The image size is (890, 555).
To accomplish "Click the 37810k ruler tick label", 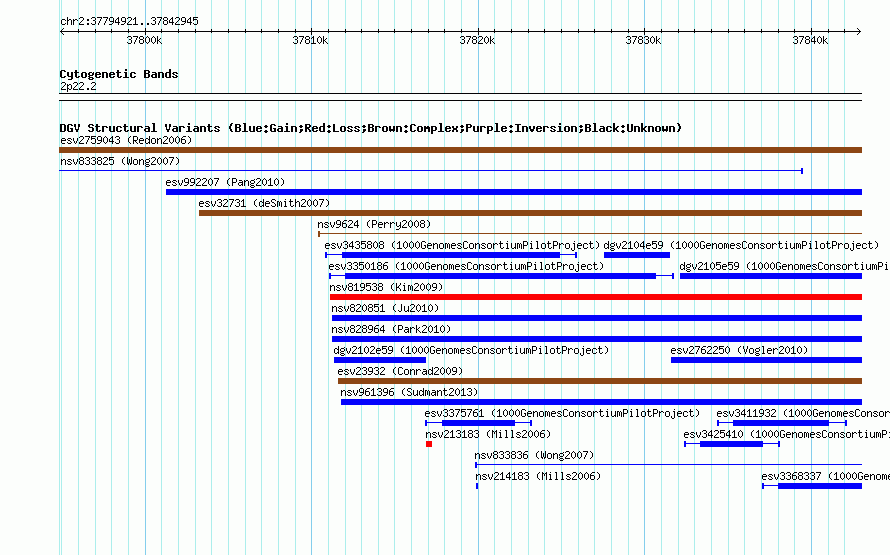I will (310, 40).
